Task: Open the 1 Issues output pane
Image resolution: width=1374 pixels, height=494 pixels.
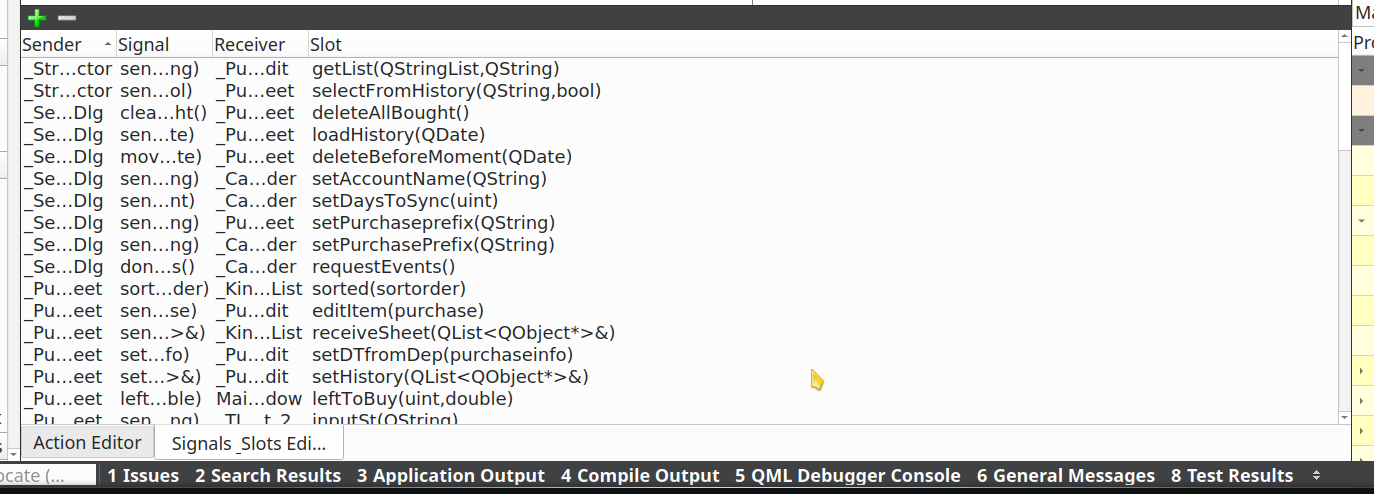Action: pyautogui.click(x=143, y=476)
